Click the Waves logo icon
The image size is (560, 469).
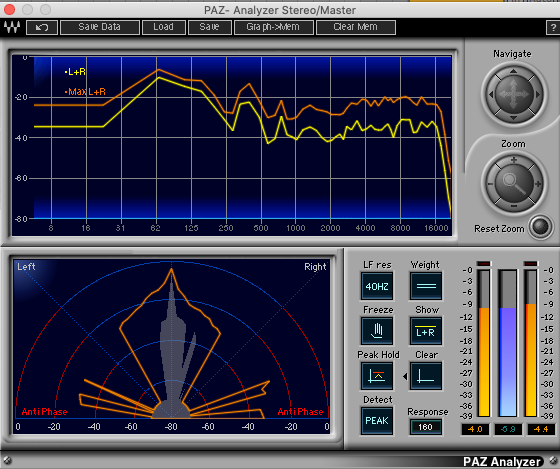(12, 27)
